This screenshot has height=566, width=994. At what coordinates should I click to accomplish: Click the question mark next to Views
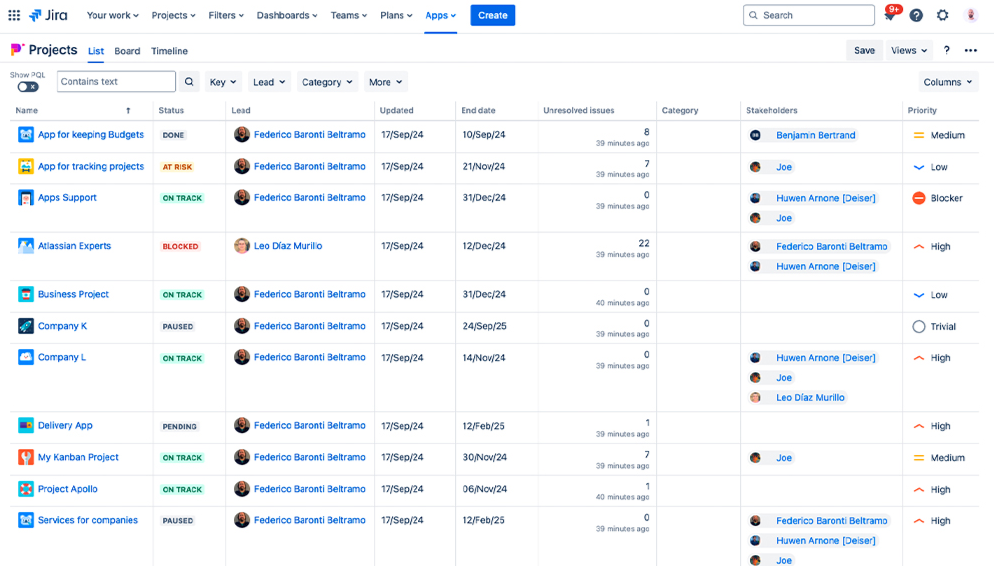click(x=946, y=51)
